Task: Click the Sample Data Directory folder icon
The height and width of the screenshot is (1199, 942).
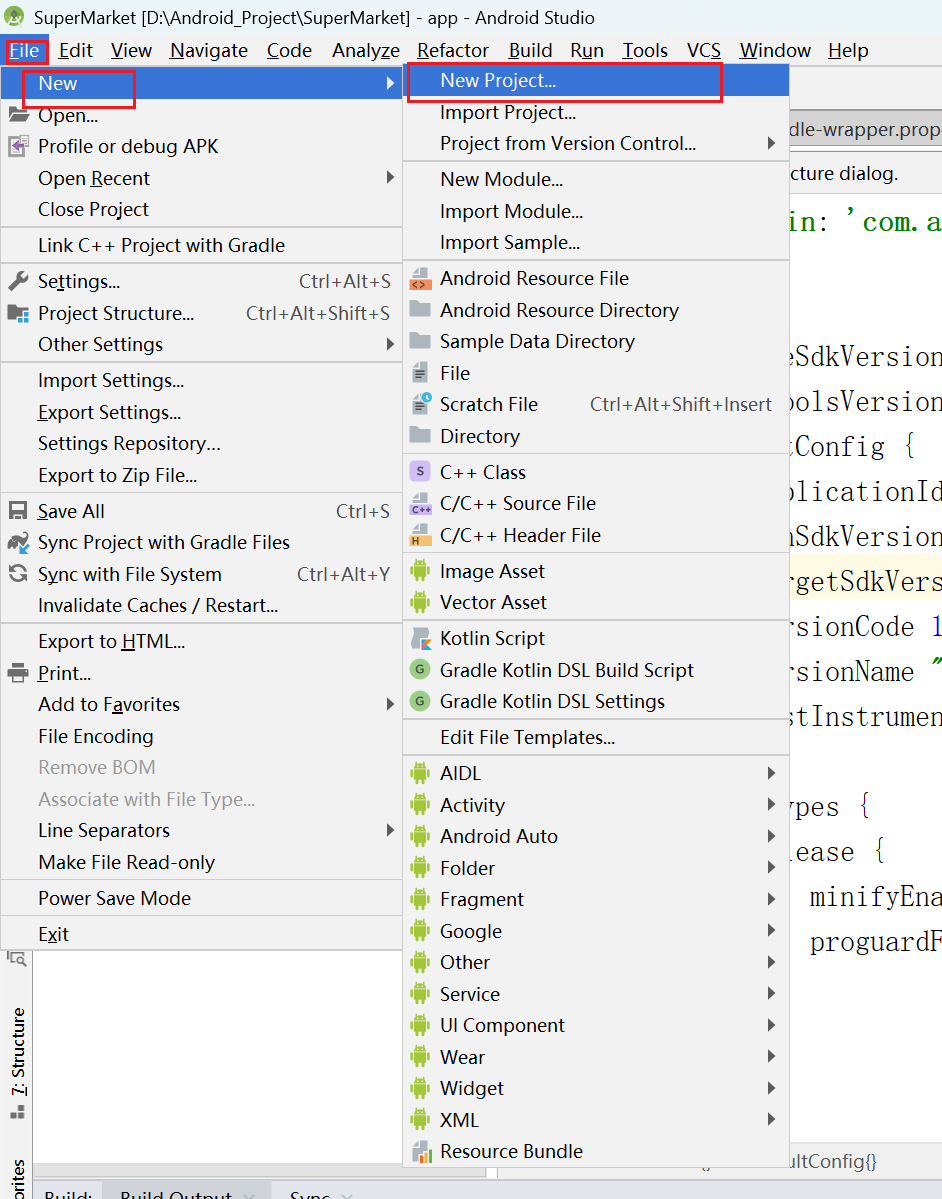Action: [x=420, y=340]
